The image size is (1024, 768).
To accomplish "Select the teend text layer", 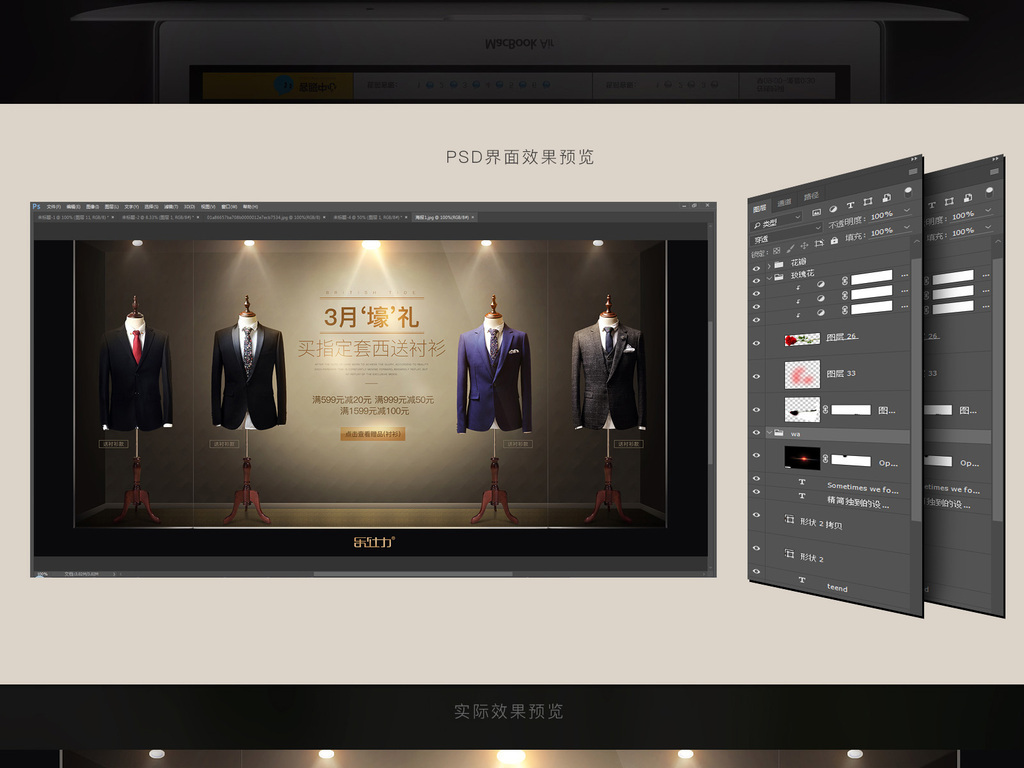I will pos(837,588).
